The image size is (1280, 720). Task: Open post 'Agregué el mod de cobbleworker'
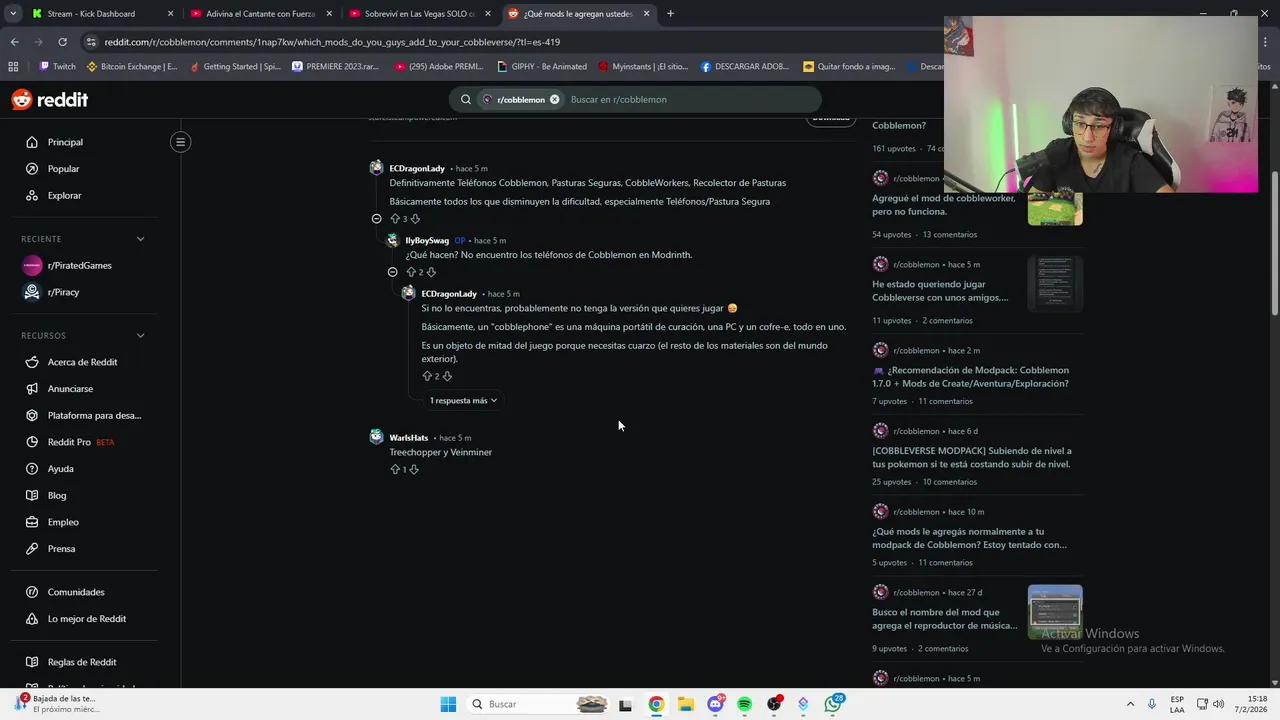pyautogui.click(x=943, y=205)
